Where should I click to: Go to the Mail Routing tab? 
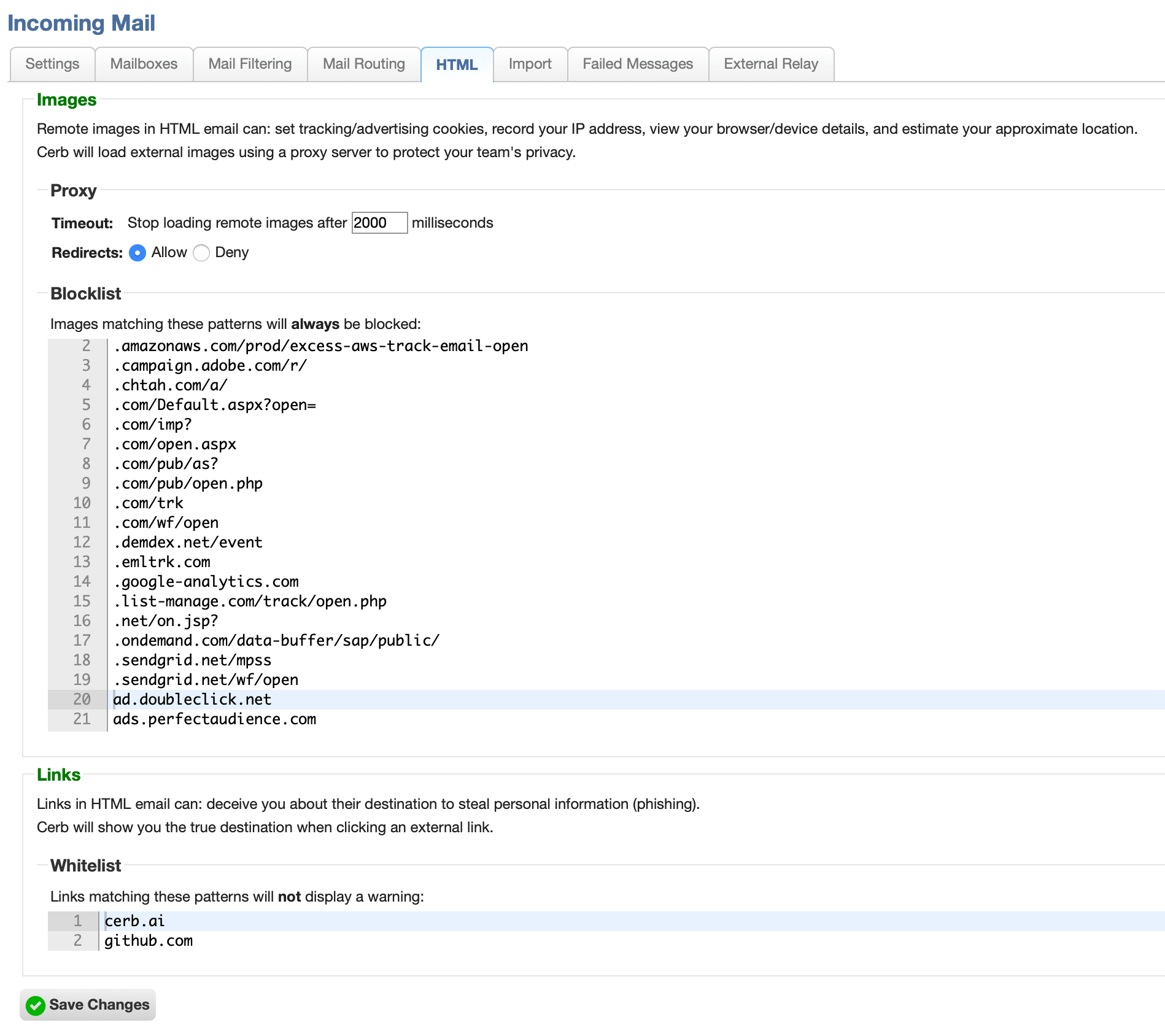point(364,64)
